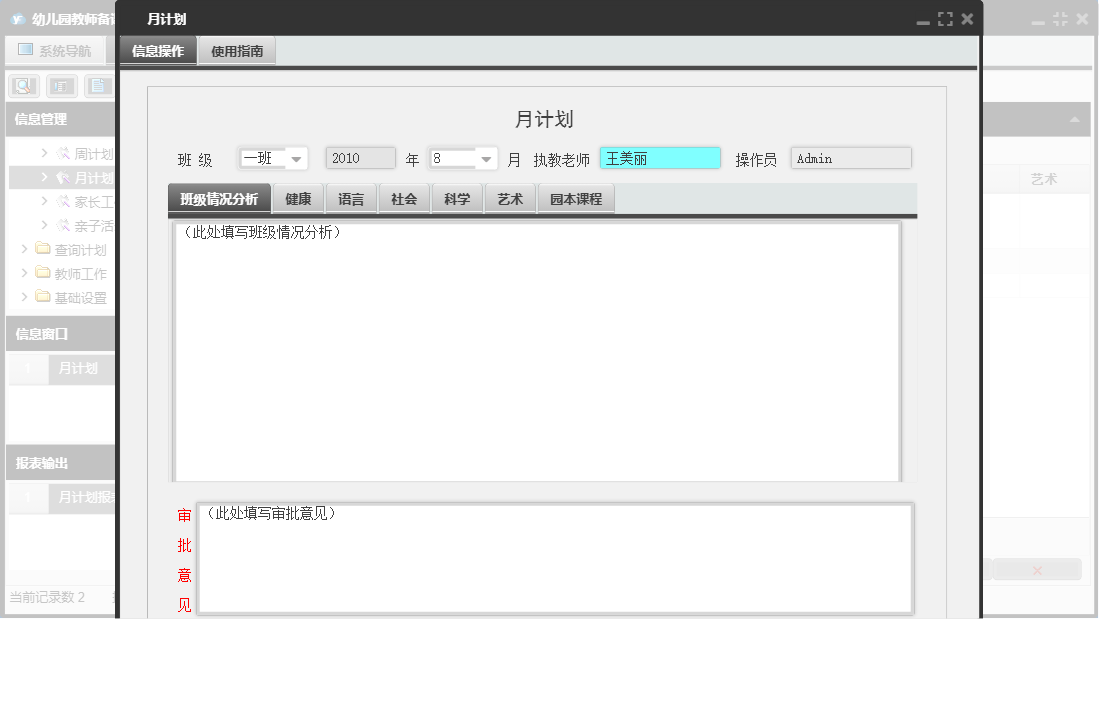The width and height of the screenshot is (1099, 715).
Task: Click the 亲子活 item icon
Action: click(63, 225)
